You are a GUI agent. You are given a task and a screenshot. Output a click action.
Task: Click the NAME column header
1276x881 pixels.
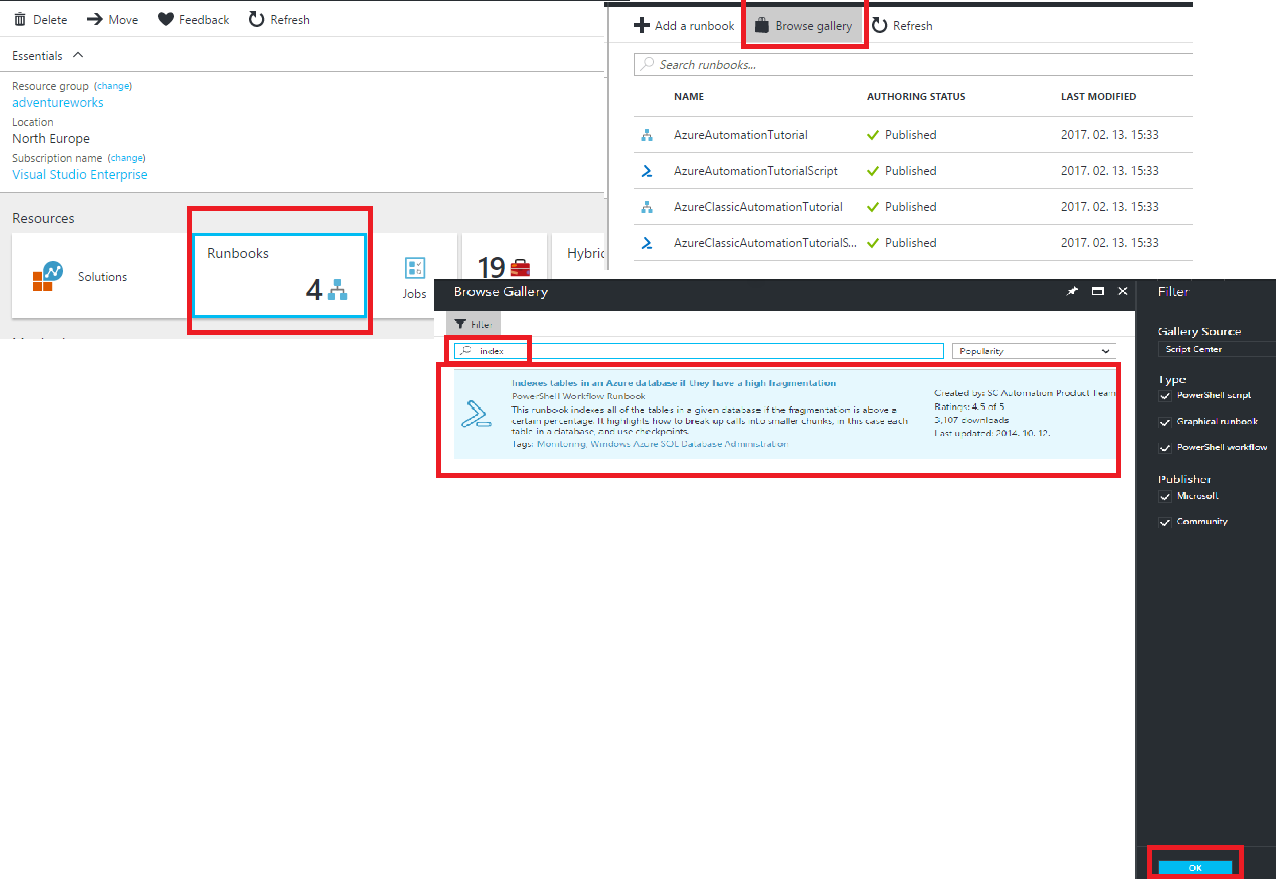coord(689,97)
